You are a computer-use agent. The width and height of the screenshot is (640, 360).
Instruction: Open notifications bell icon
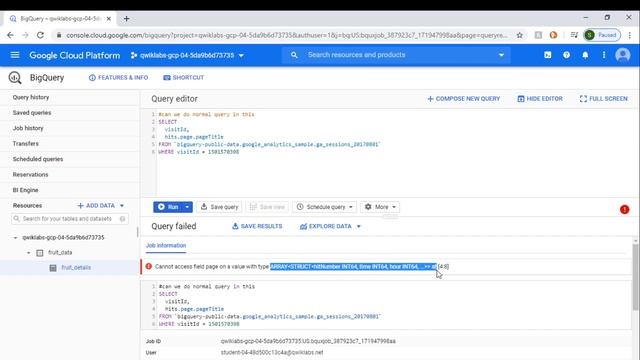pyautogui.click(x=585, y=55)
